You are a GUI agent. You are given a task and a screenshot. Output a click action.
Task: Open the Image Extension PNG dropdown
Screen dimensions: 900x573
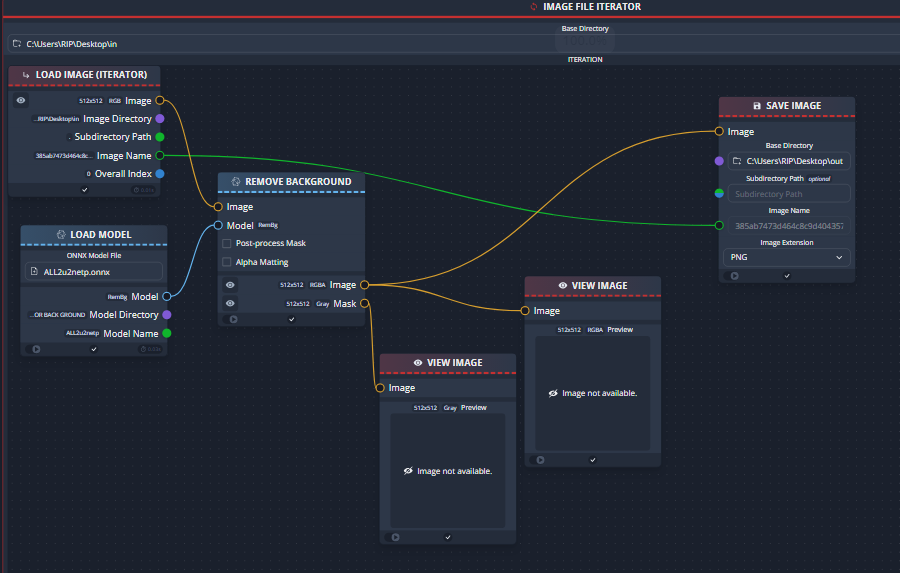(786, 257)
